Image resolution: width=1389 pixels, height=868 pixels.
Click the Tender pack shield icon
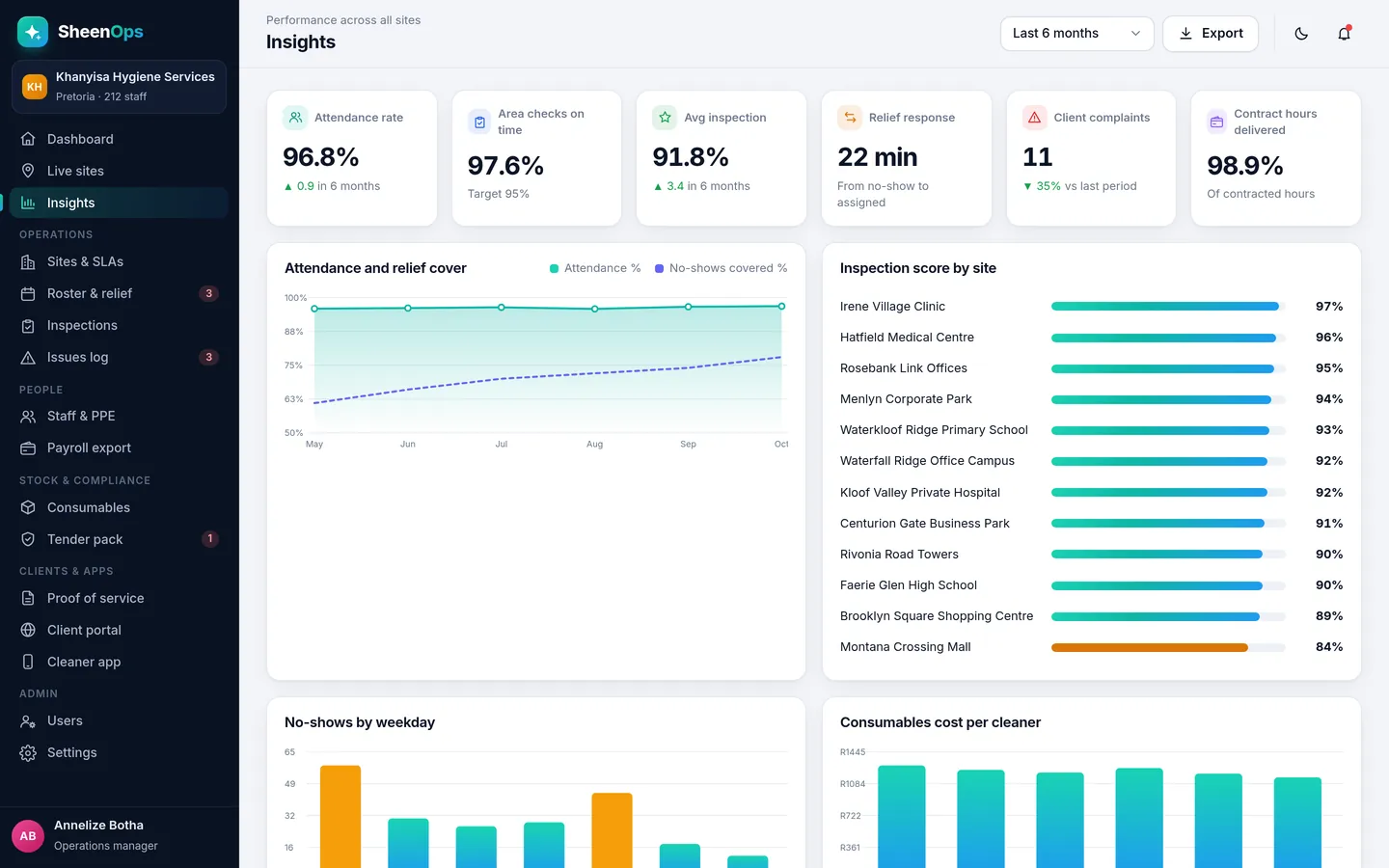click(x=28, y=539)
